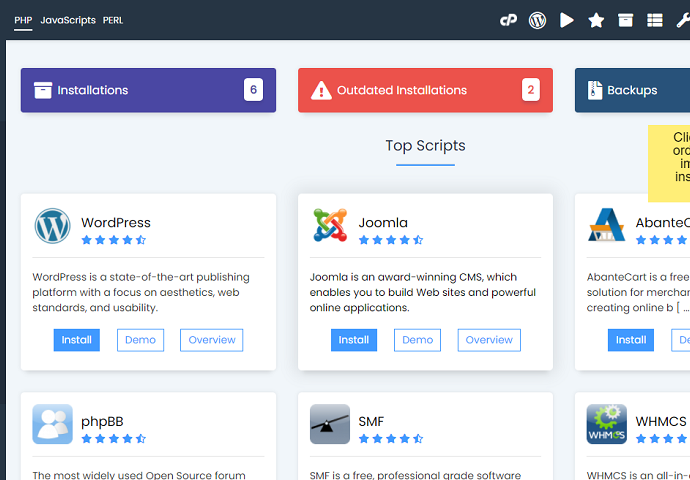This screenshot has width=690, height=480.
Task: Click the Outdated Installations warning icon
Action: (321, 90)
